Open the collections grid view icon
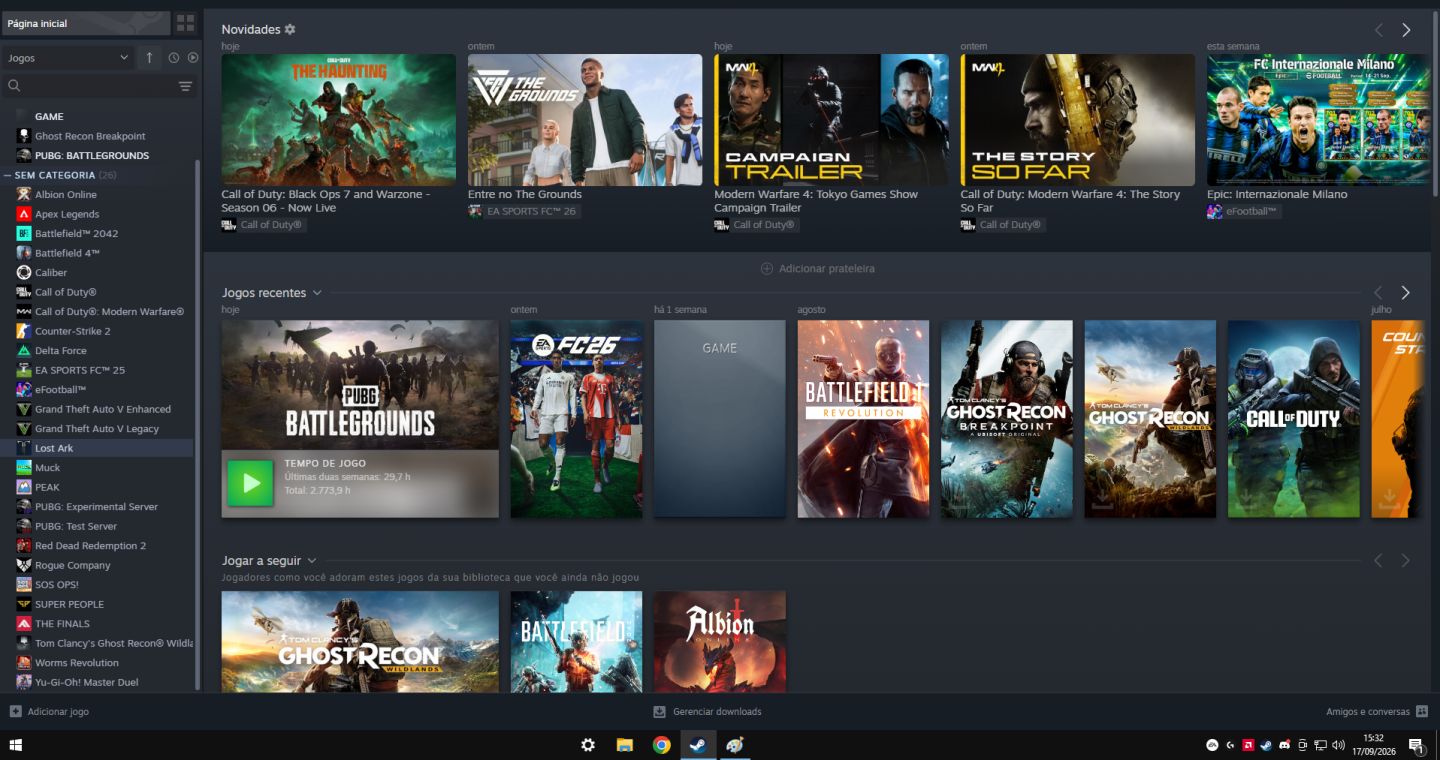The width and height of the screenshot is (1440, 760). [186, 23]
